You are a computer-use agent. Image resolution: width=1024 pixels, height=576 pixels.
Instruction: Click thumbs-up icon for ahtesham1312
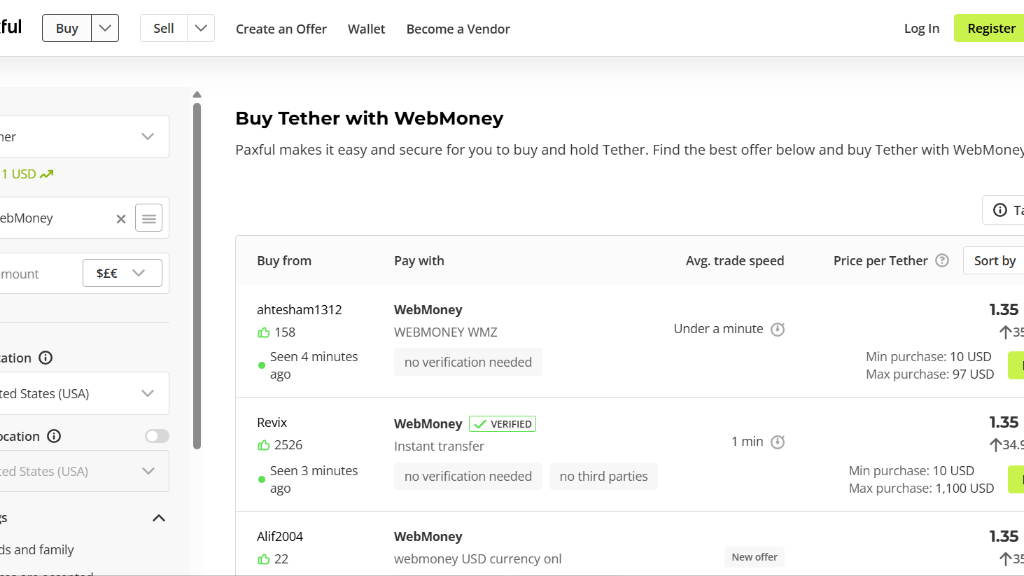[x=264, y=332]
